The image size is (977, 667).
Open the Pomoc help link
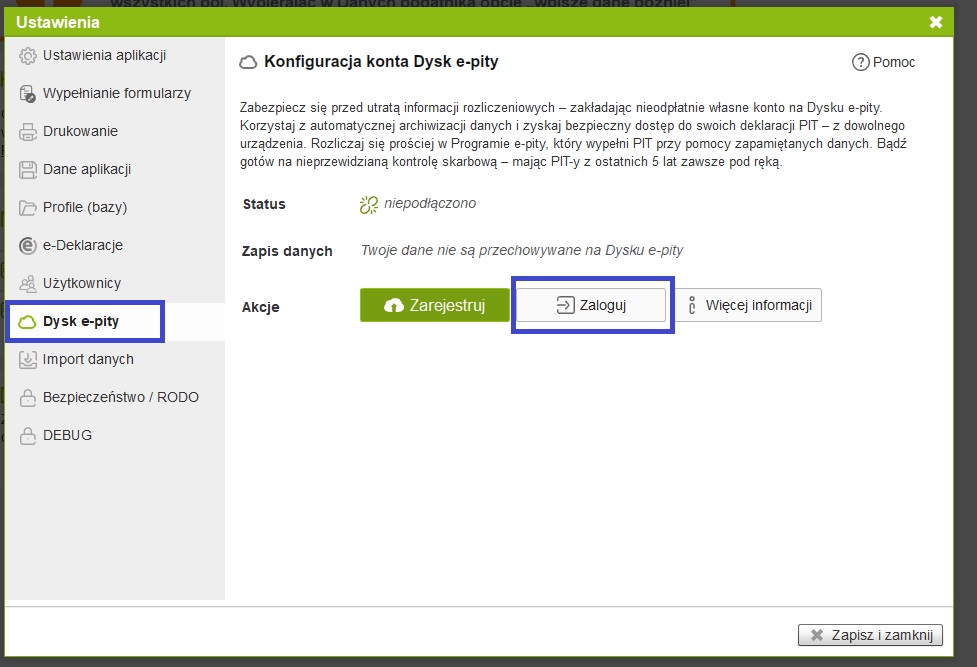coord(883,62)
